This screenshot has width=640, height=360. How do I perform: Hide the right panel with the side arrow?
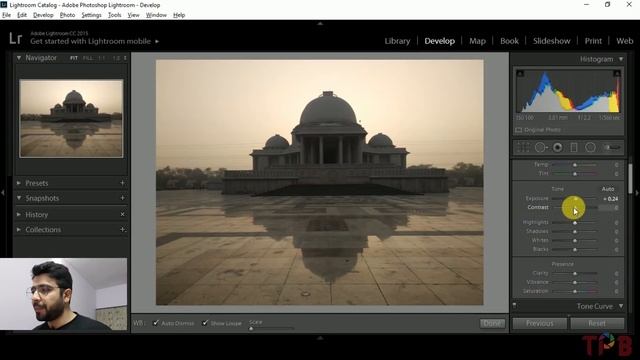pos(637,192)
